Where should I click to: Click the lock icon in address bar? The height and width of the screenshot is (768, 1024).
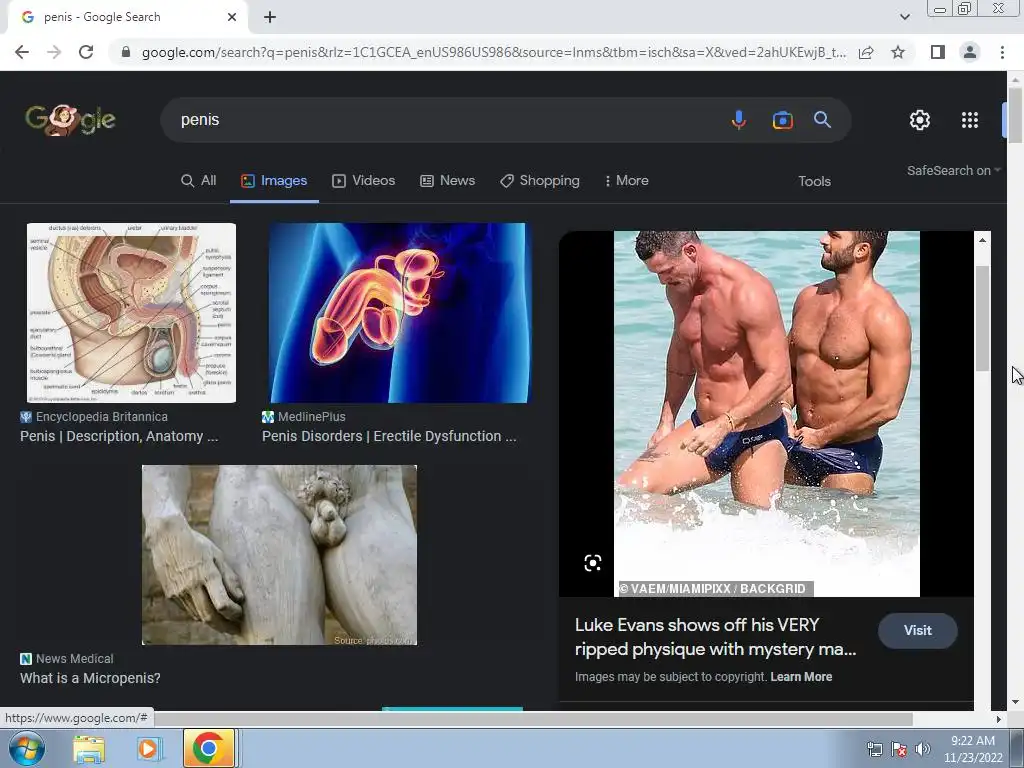pos(126,52)
